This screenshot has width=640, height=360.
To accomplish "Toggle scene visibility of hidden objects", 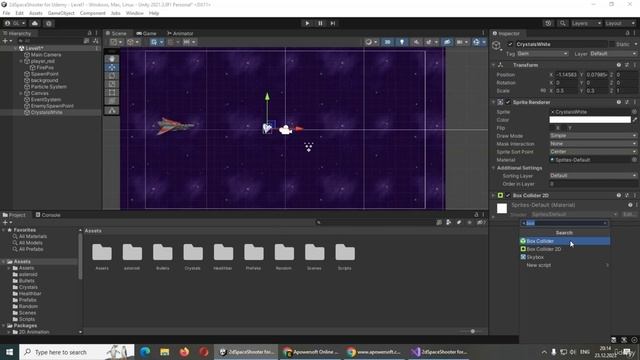I will coord(447,42).
